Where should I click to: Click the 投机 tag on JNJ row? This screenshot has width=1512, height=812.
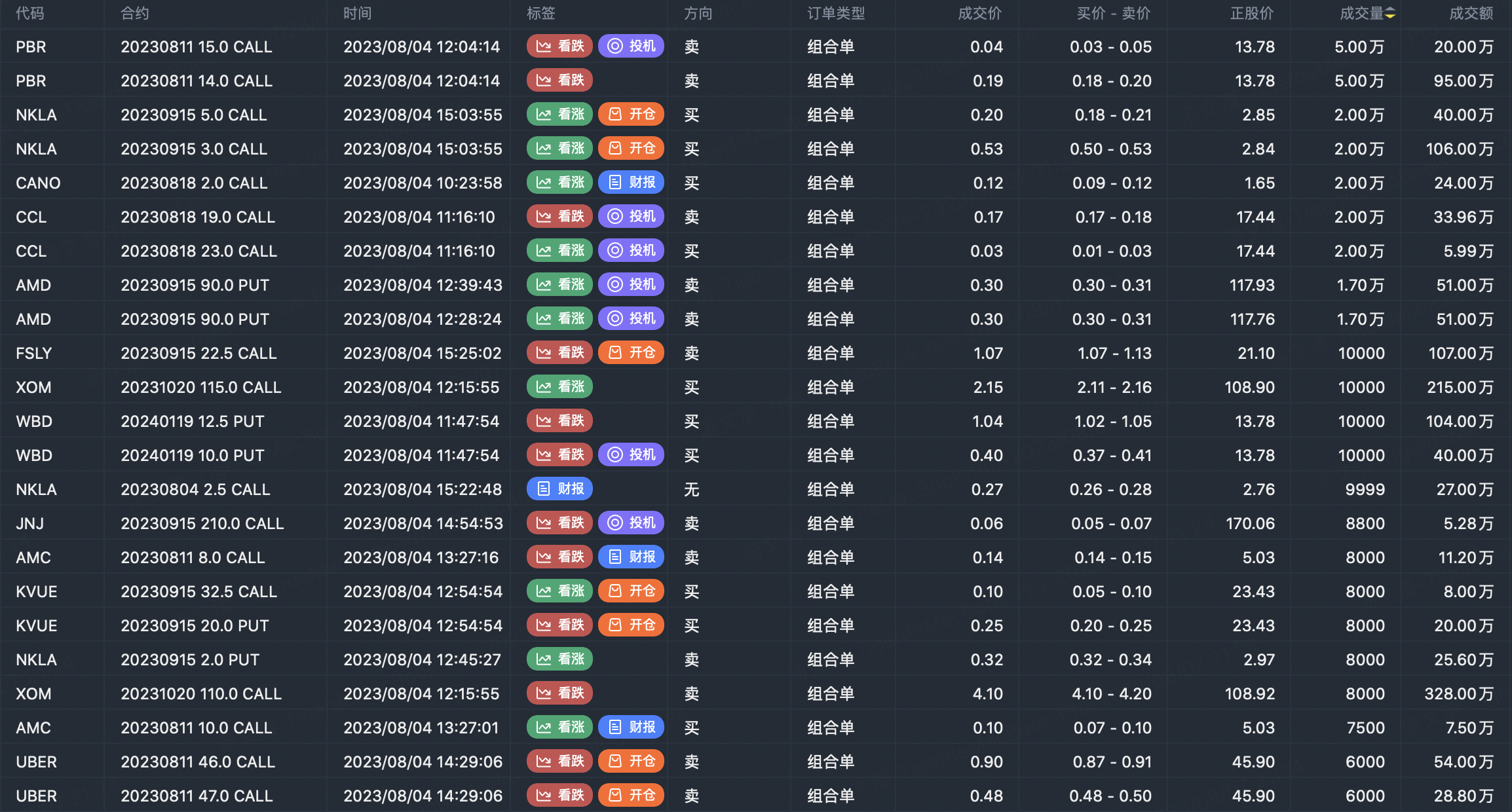(631, 523)
